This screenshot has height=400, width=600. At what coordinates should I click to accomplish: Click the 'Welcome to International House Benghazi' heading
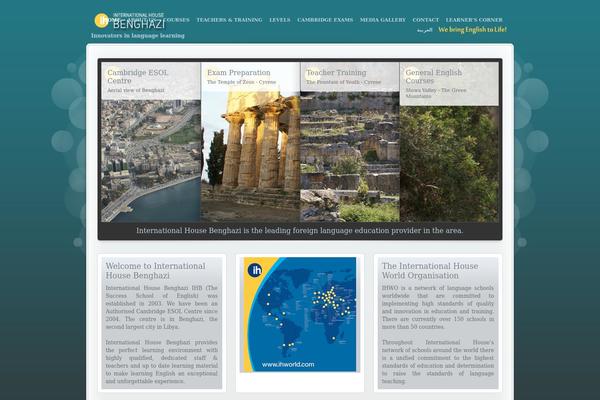[155, 271]
